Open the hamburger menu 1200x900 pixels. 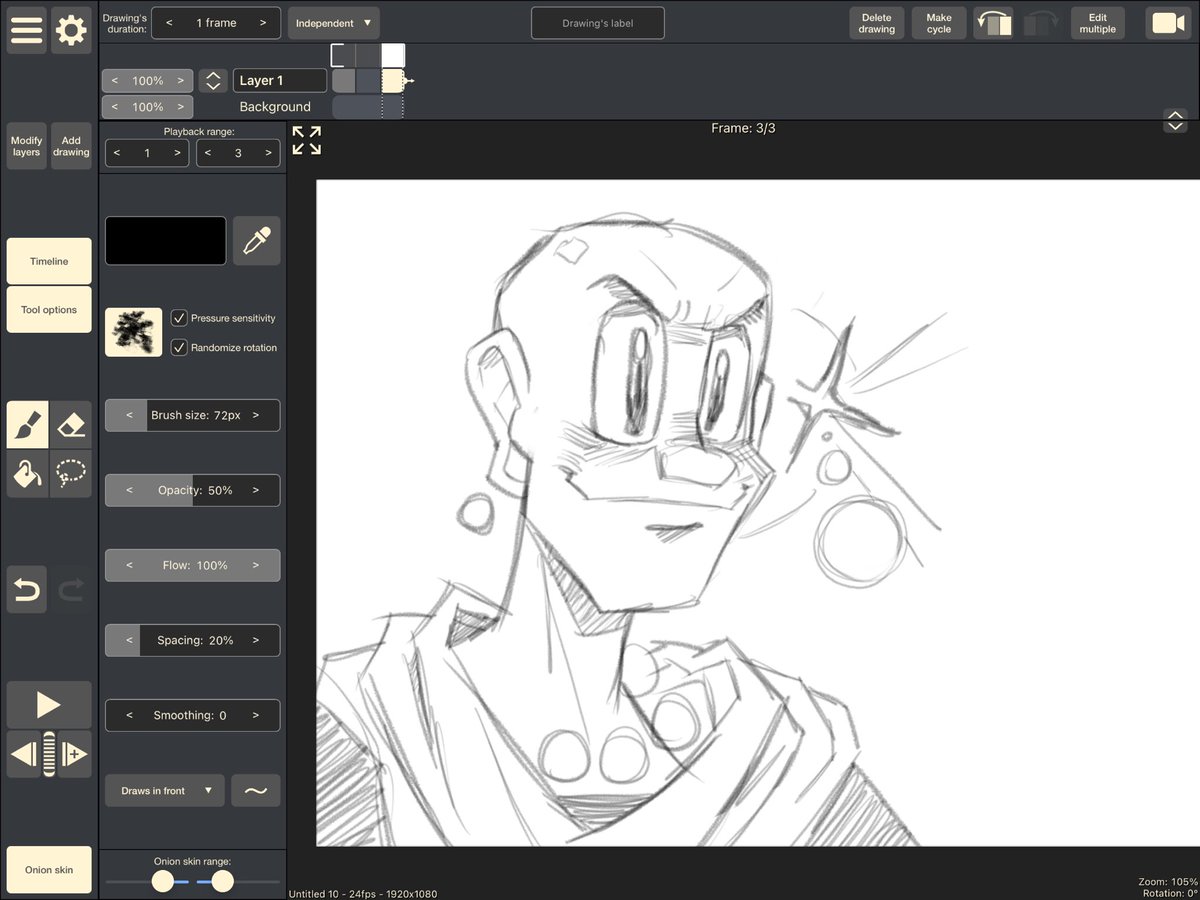tap(26, 30)
